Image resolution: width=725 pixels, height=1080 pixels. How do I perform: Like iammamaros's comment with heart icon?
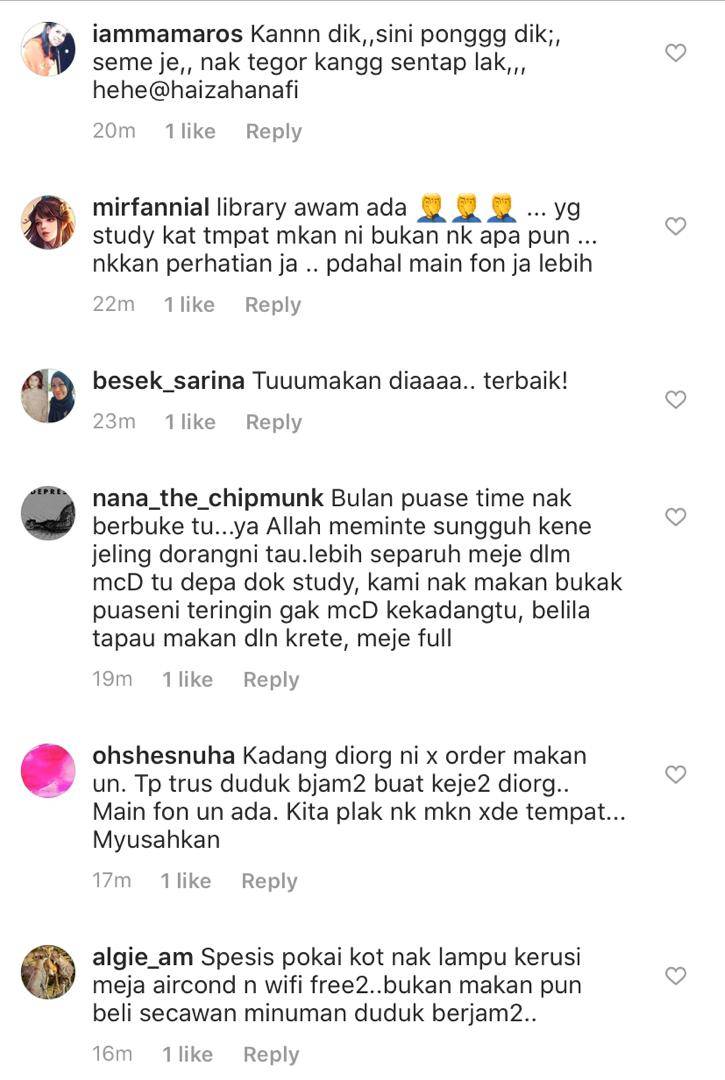pyautogui.click(x=675, y=52)
